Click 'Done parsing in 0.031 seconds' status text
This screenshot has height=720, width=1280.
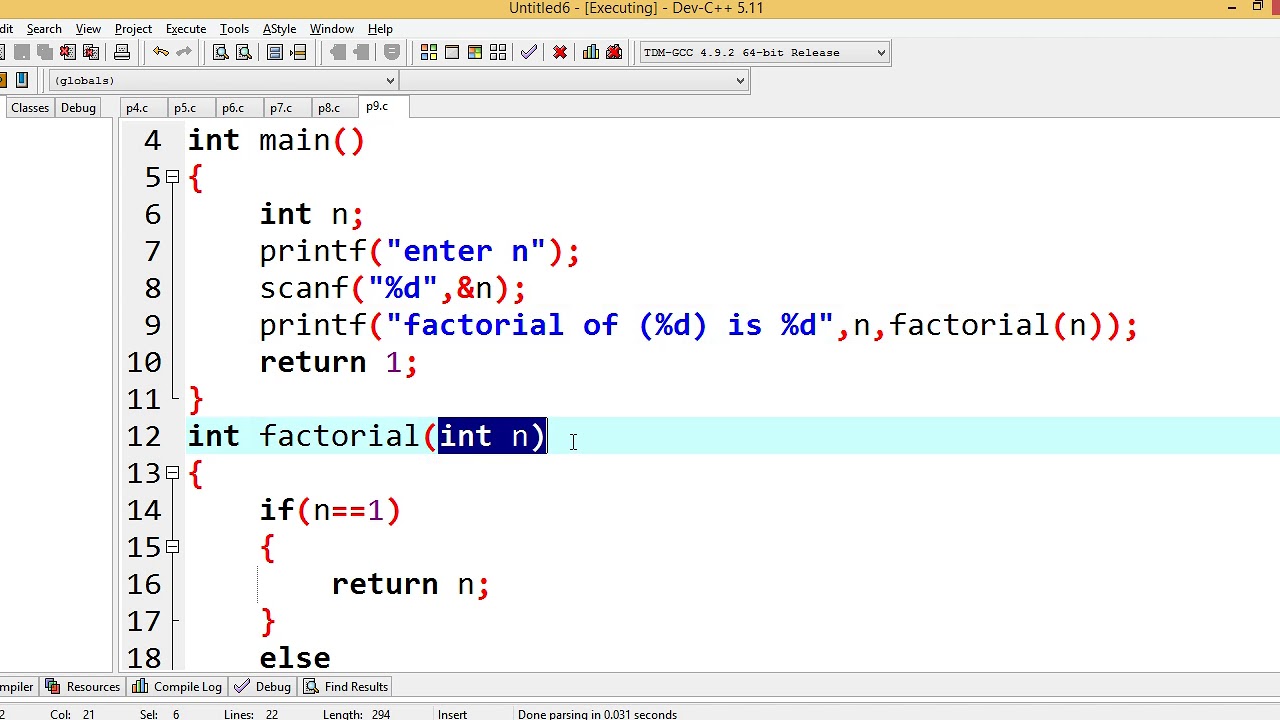point(597,714)
